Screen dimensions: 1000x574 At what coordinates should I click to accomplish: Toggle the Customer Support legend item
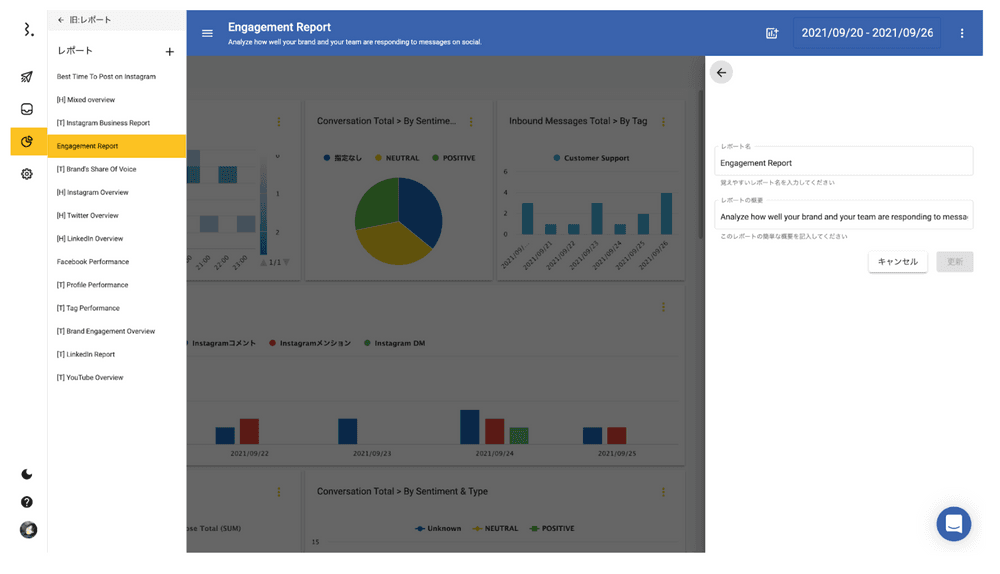click(x=590, y=158)
